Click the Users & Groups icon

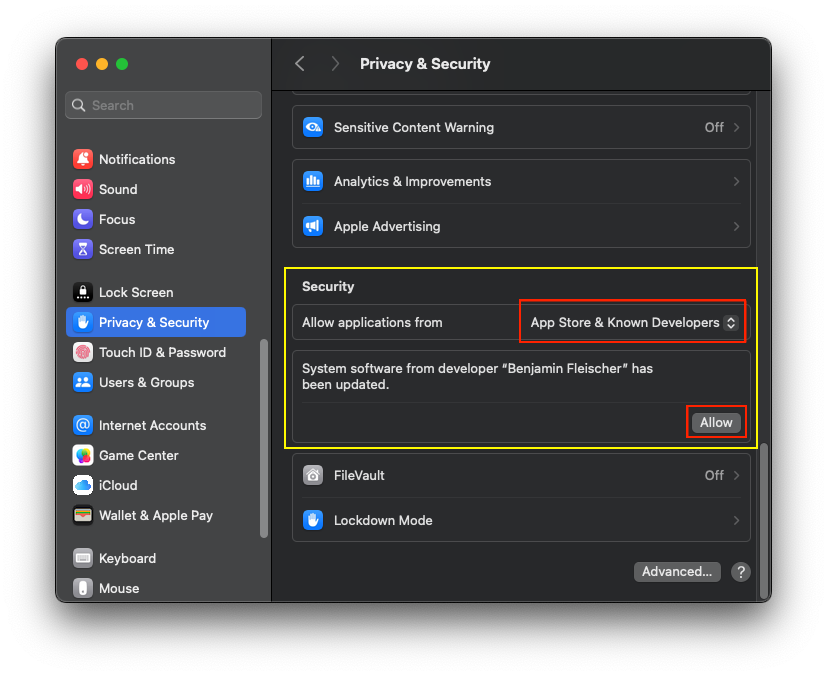83,382
